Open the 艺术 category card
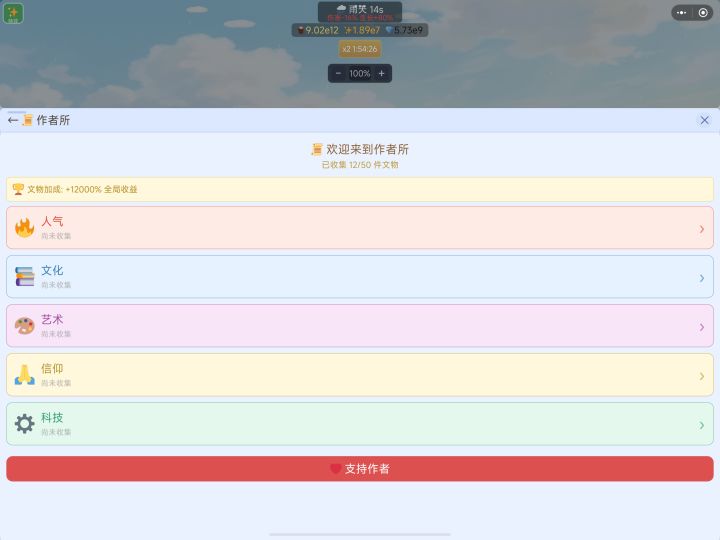The image size is (720, 540). pos(360,326)
